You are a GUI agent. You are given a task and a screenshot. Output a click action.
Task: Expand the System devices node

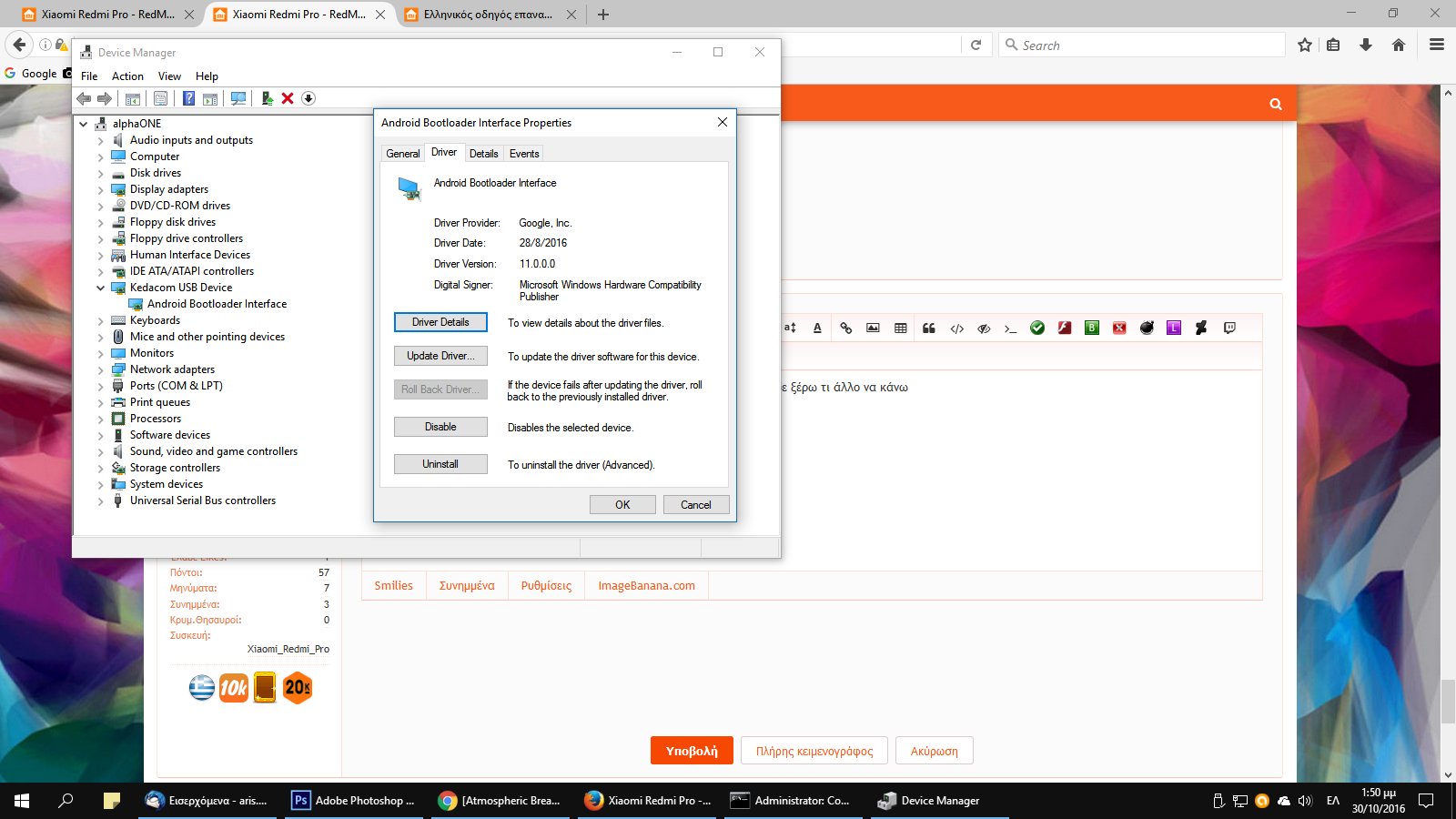click(101, 485)
